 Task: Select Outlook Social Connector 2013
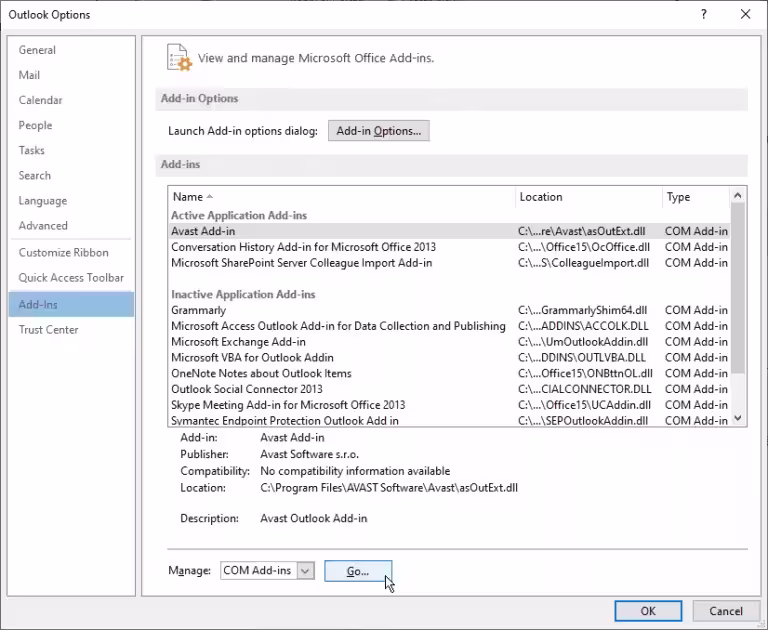pyautogui.click(x=449, y=389)
